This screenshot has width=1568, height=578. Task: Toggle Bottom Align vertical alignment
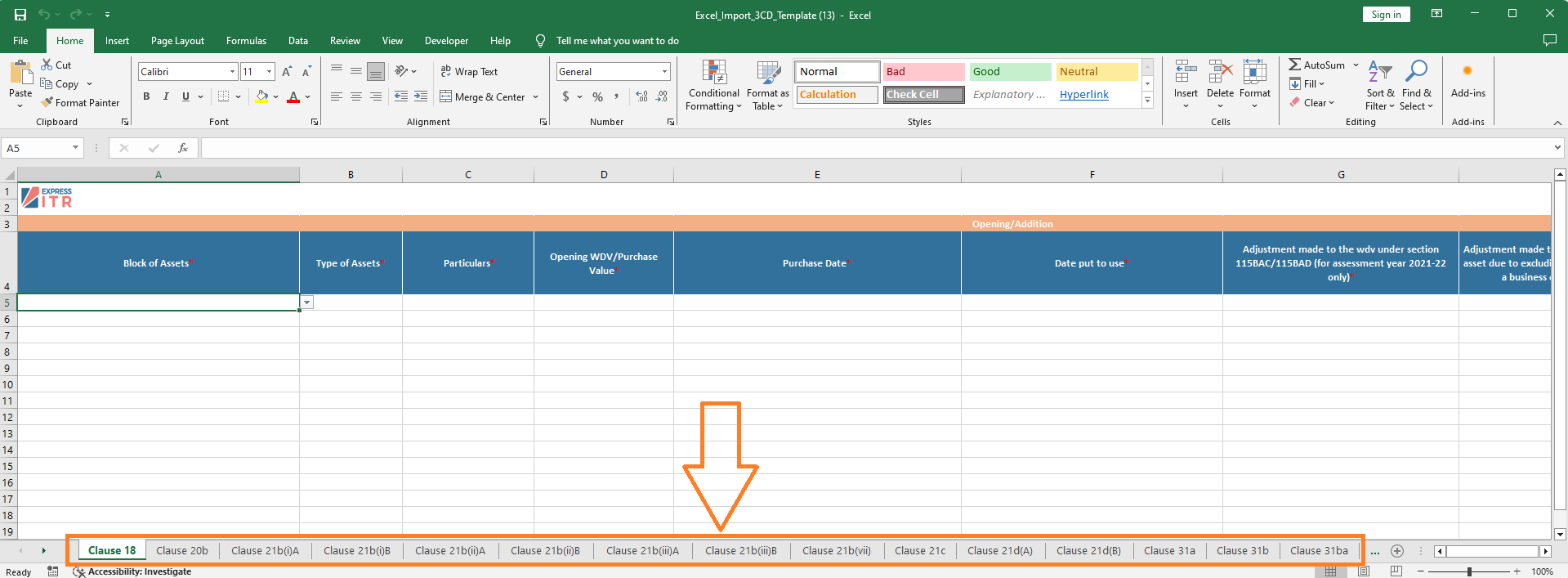(376, 71)
